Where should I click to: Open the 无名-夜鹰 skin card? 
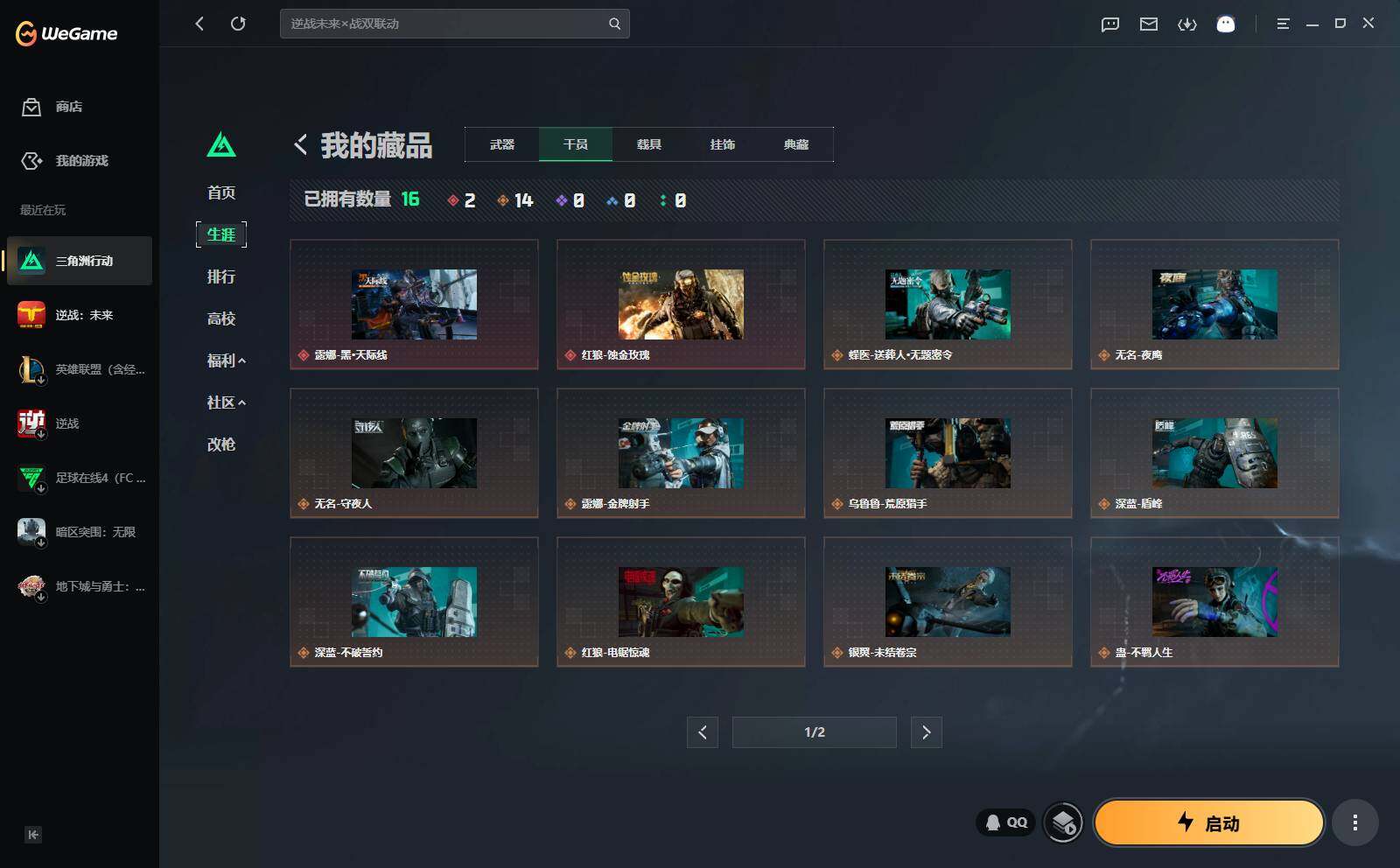click(x=1214, y=304)
